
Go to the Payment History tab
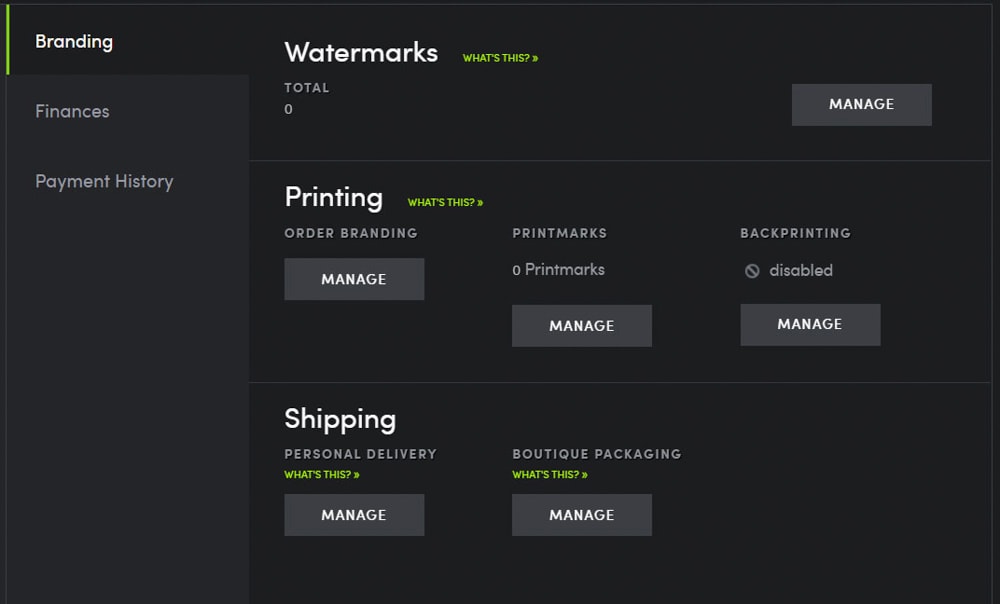[104, 181]
